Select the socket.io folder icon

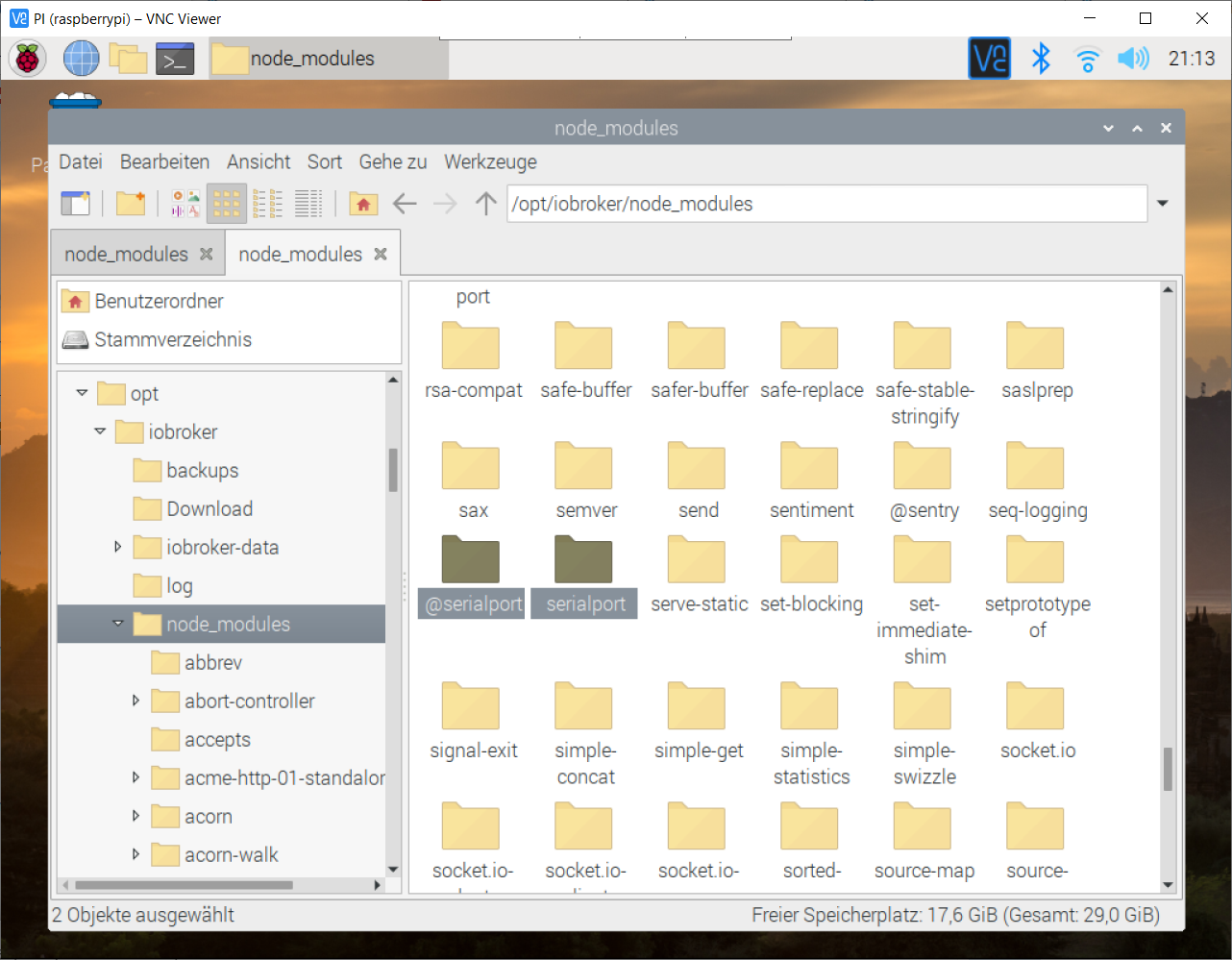[x=1035, y=705]
